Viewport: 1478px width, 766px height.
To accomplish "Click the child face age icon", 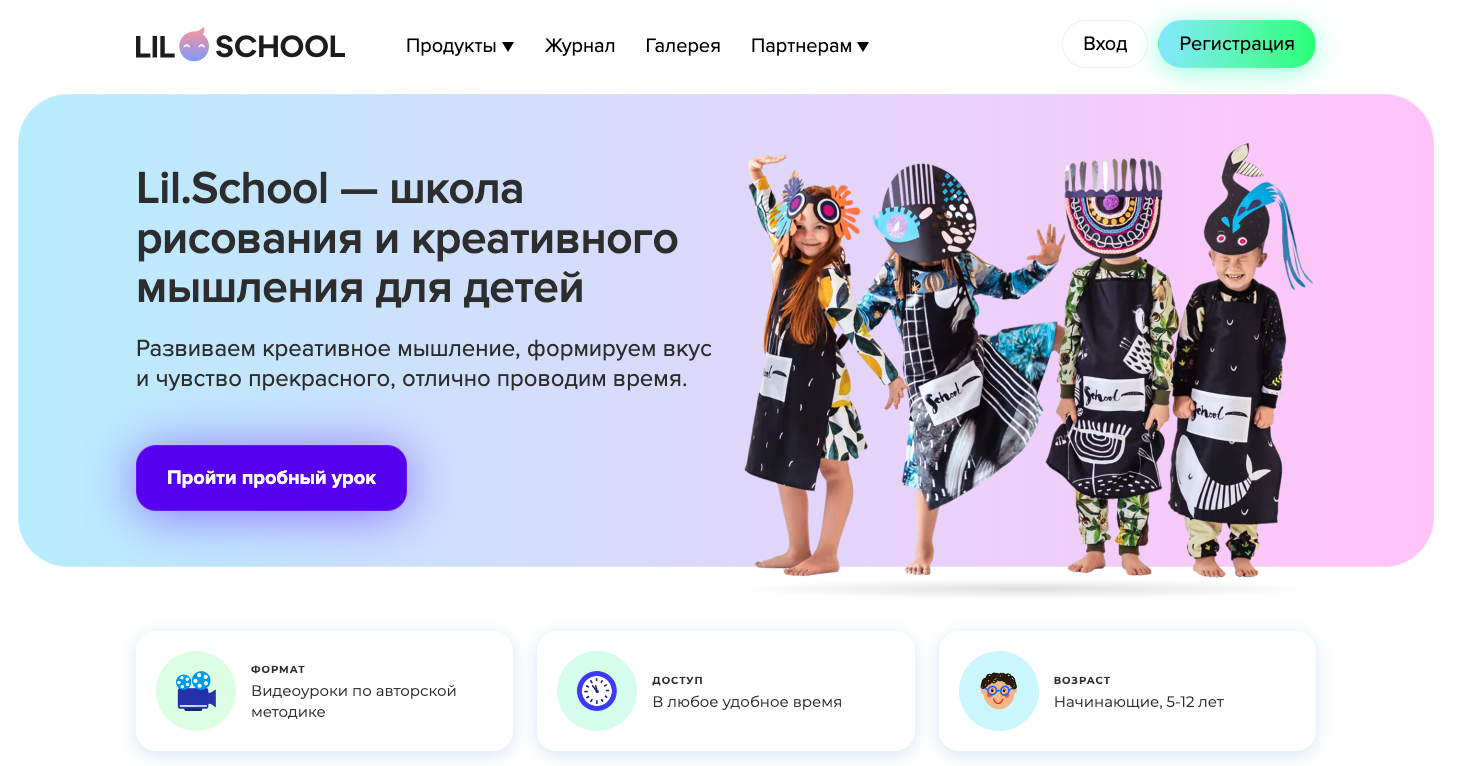I will coord(998,691).
